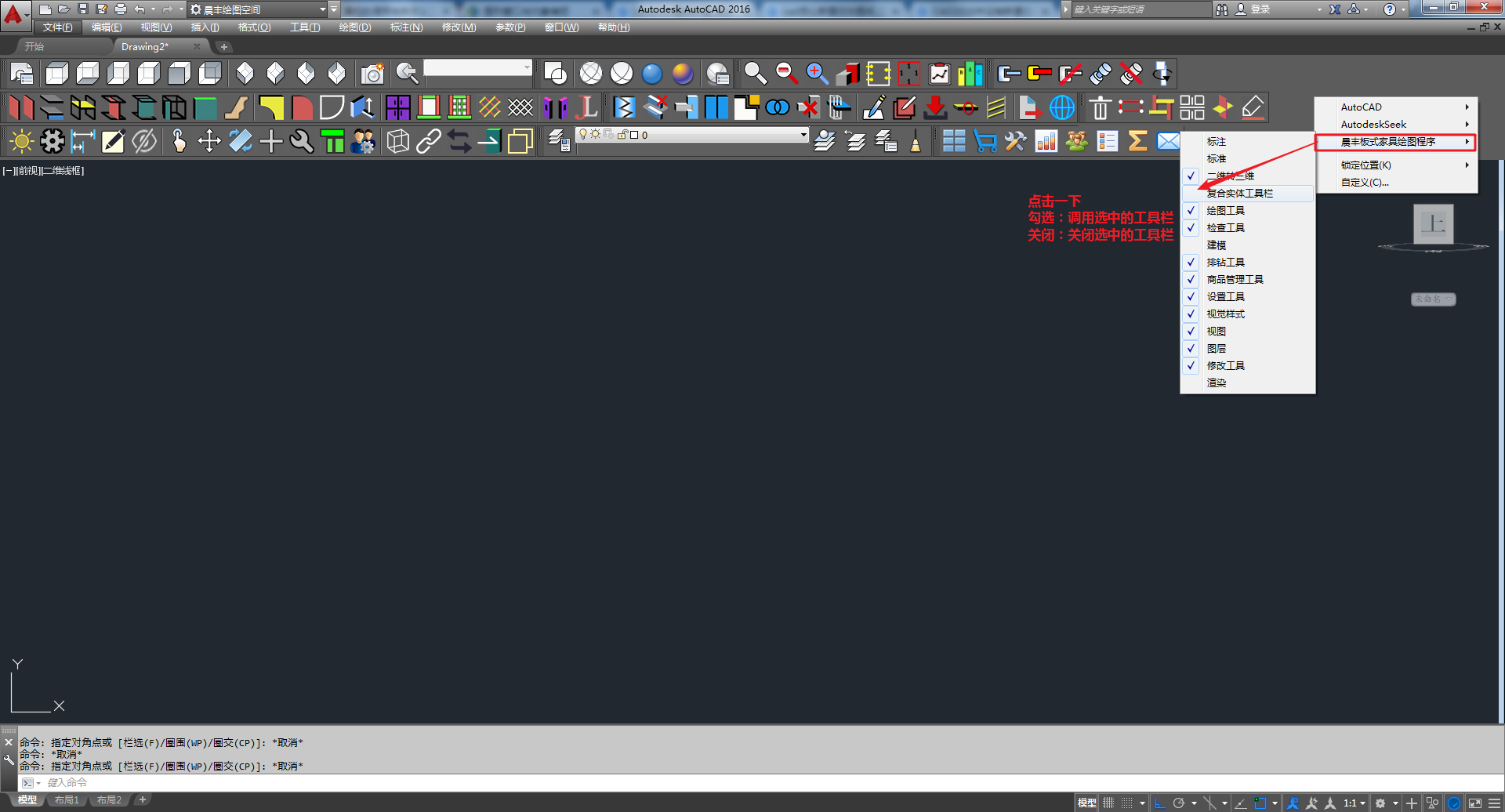This screenshot has height=812, width=1505.
Task: Click the red download arrow icon
Action: (934, 107)
